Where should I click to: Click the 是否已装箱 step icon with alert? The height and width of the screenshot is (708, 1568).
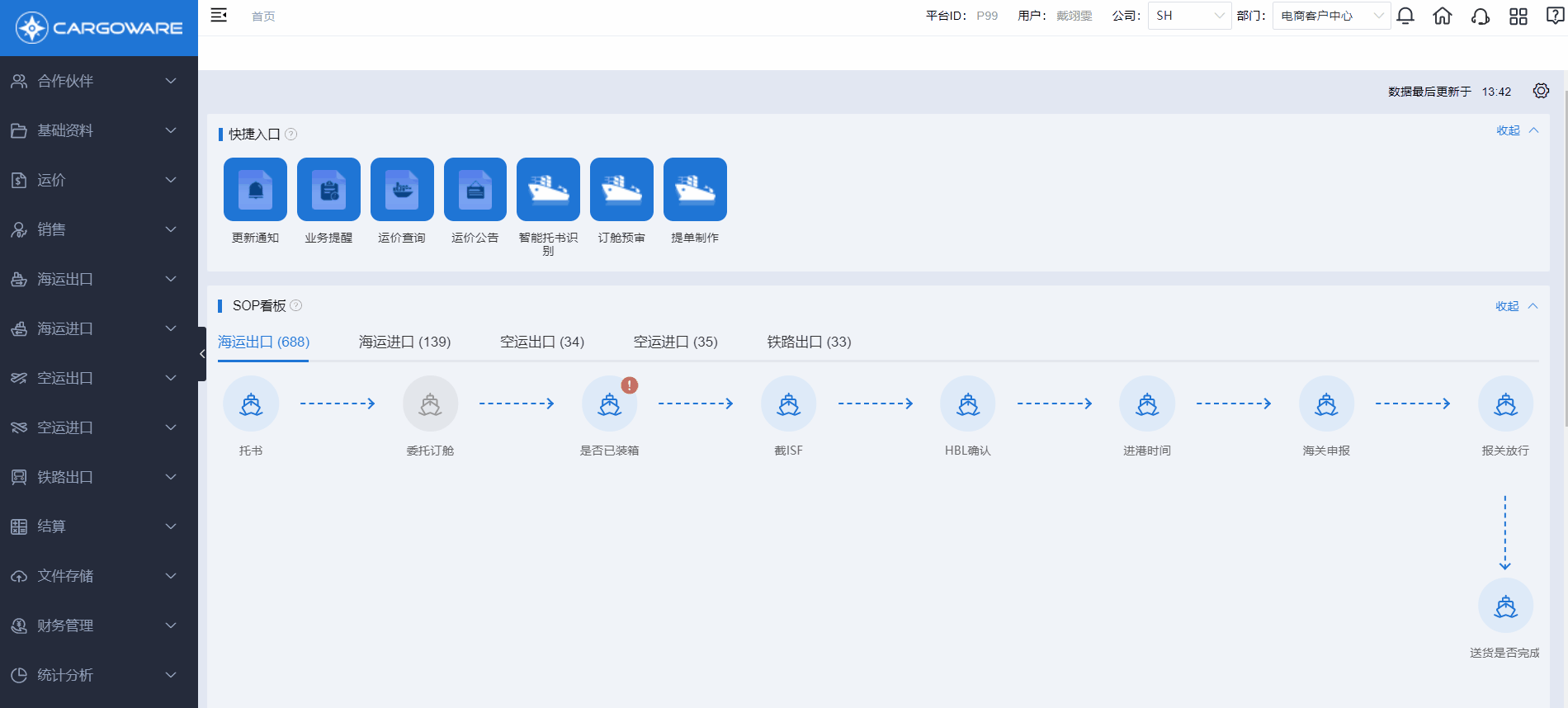(x=610, y=404)
